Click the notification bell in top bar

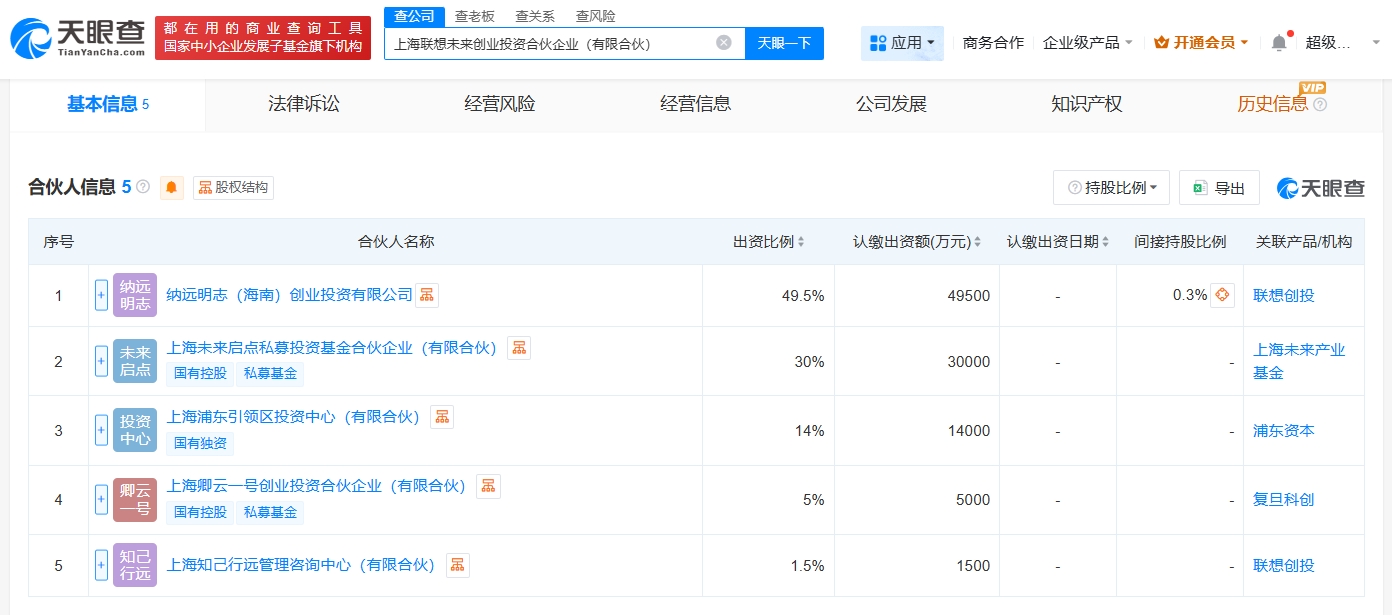click(x=1279, y=43)
